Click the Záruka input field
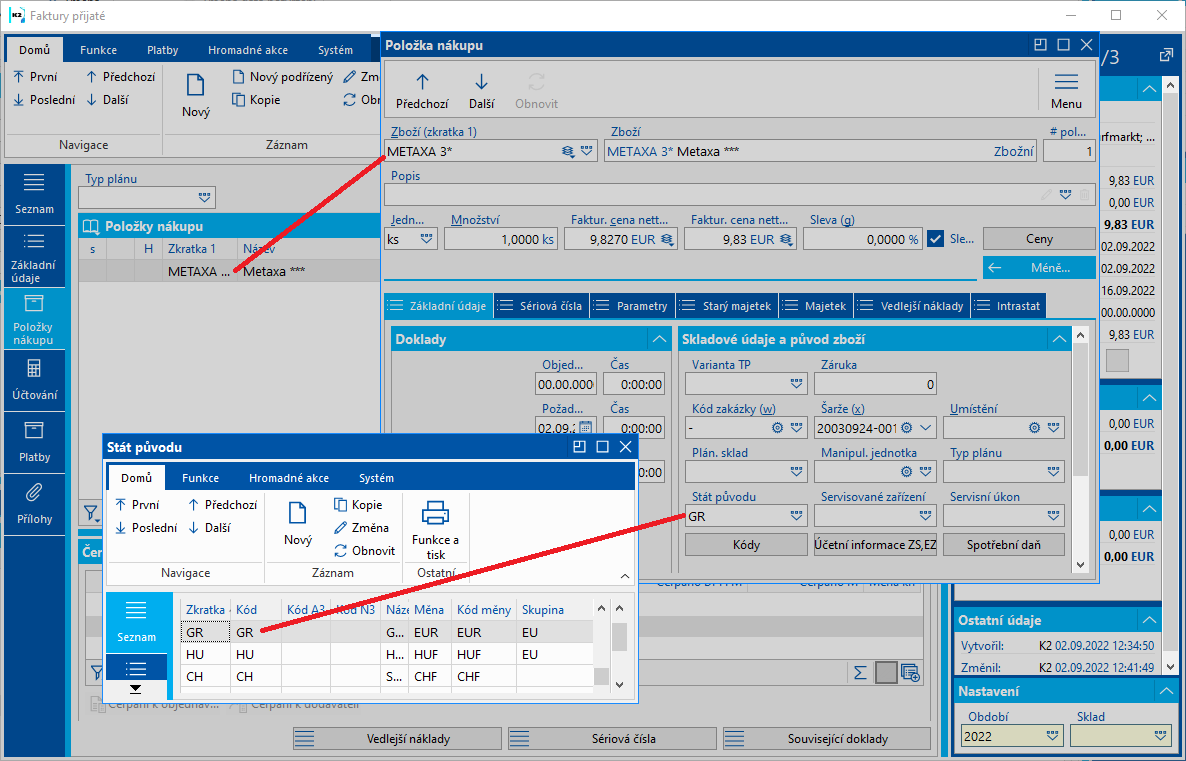The width and height of the screenshot is (1186, 761). coord(875,384)
